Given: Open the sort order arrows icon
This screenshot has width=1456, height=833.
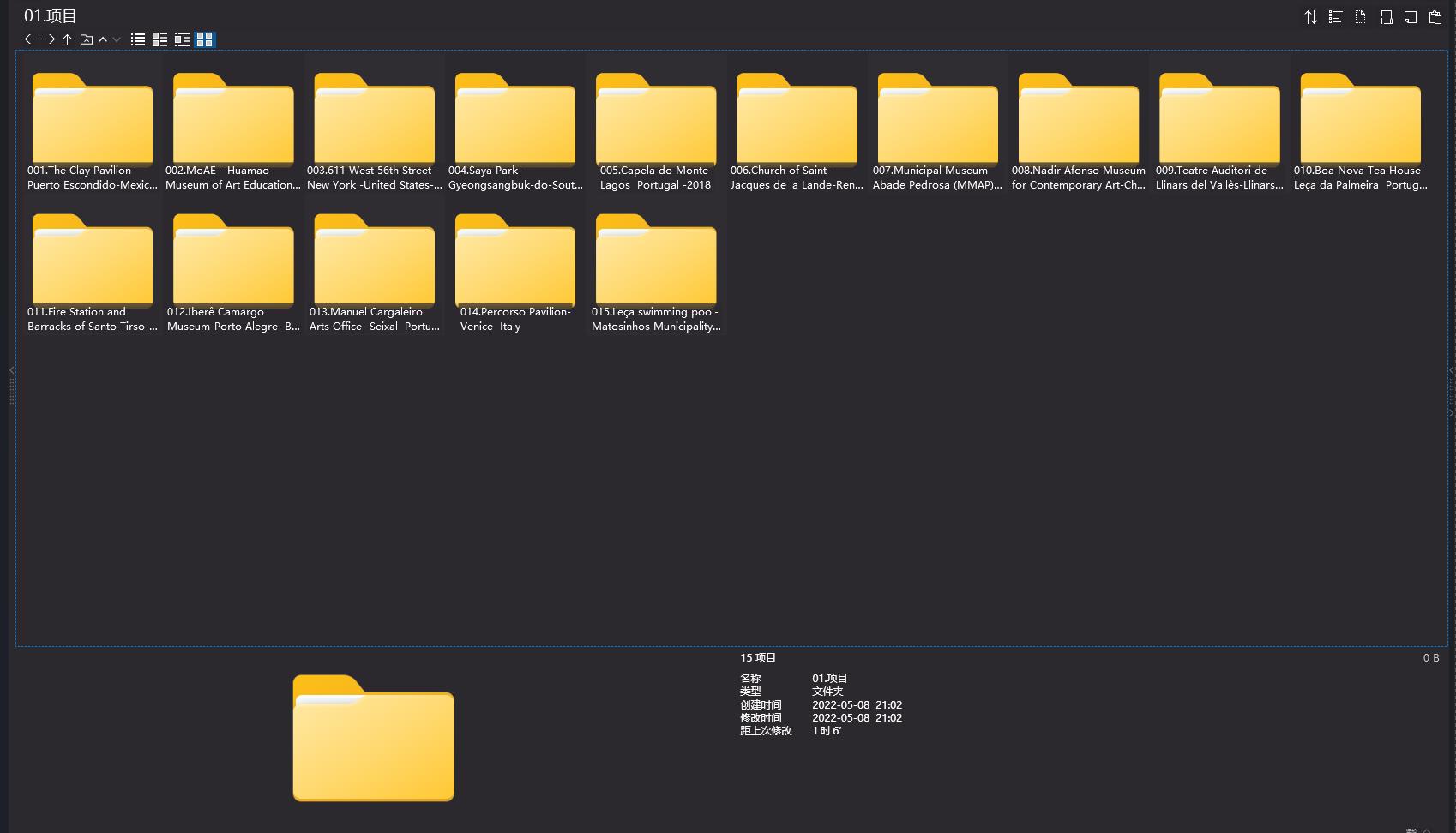Looking at the screenshot, I should click(1311, 17).
